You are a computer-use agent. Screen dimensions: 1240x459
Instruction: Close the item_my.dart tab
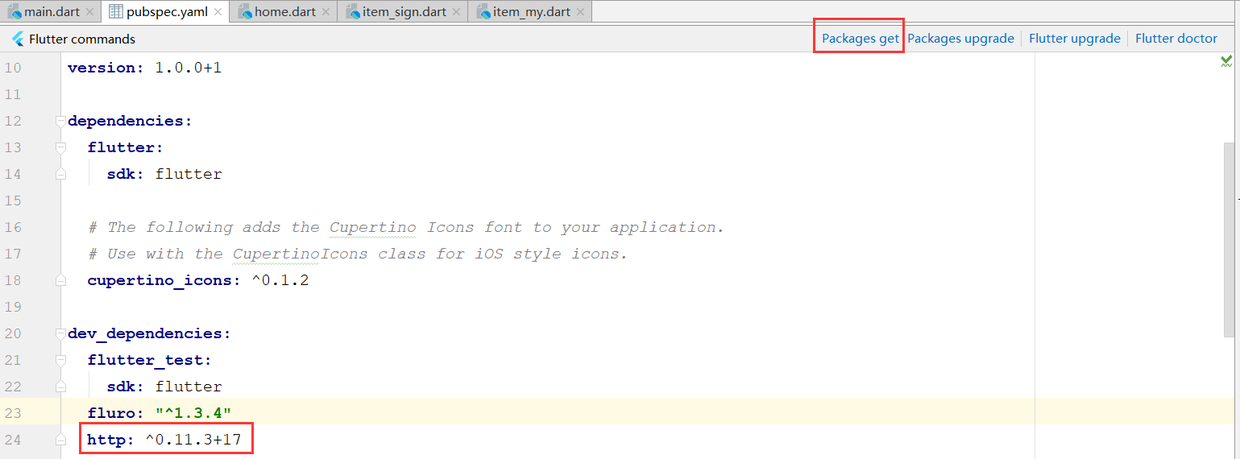[580, 13]
